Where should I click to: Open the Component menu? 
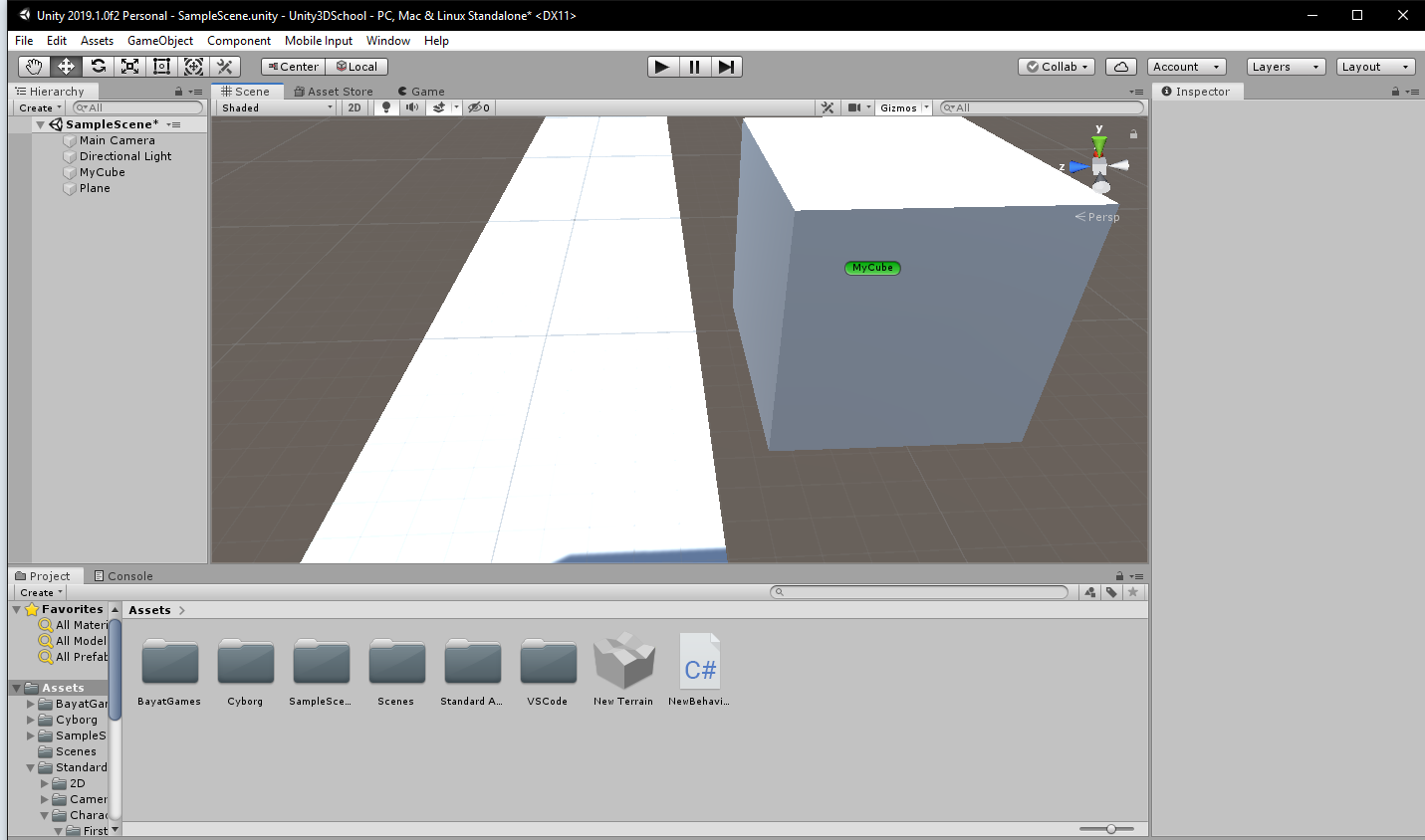coord(239,41)
